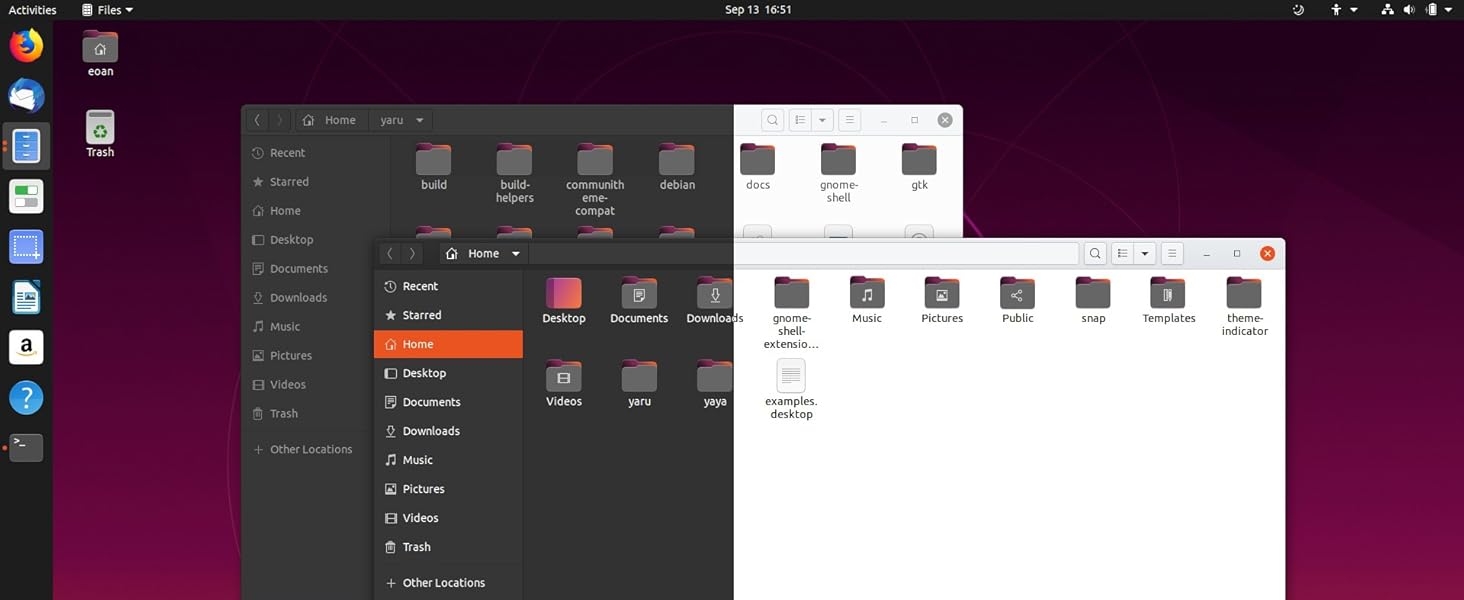1464x600 pixels.
Task: Select the yaya folder in front window
Action: click(x=715, y=384)
